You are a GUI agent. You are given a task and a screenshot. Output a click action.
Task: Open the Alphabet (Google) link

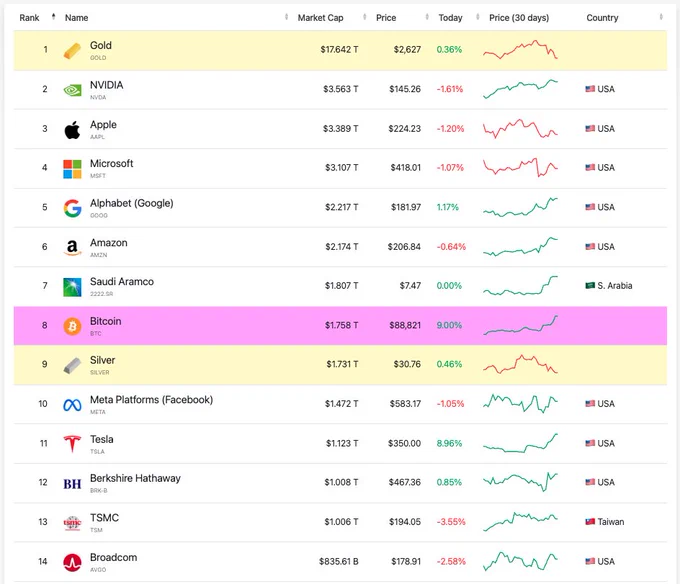coord(131,203)
